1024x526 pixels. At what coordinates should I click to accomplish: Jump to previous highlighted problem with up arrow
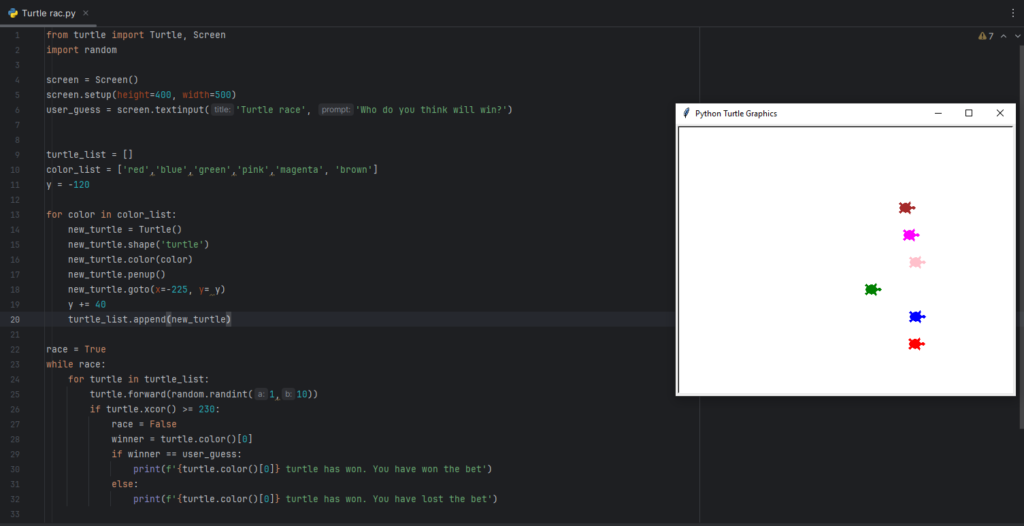(x=1003, y=35)
